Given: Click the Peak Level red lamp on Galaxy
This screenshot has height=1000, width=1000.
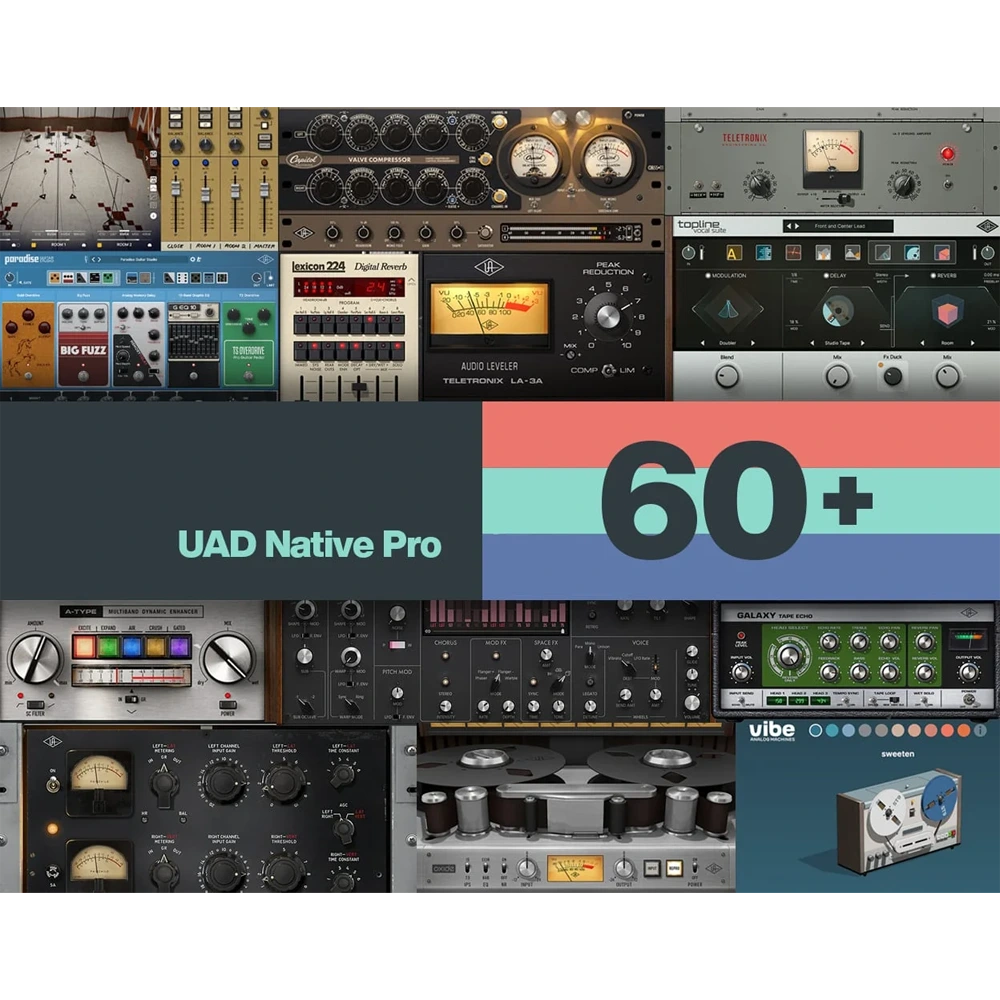Looking at the screenshot, I should [741, 636].
